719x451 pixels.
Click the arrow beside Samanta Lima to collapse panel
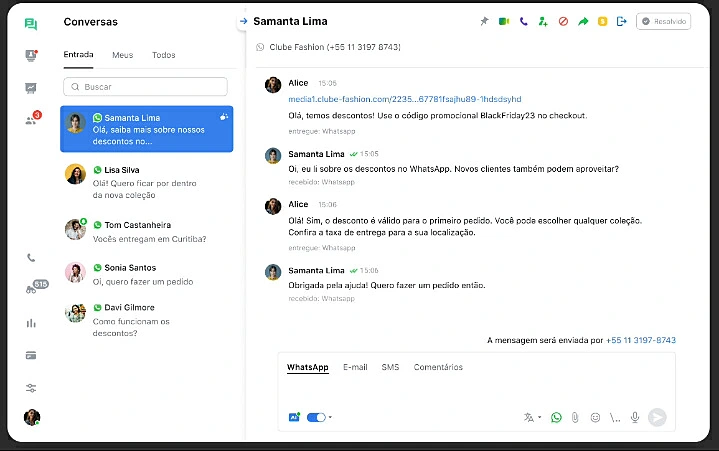243,21
